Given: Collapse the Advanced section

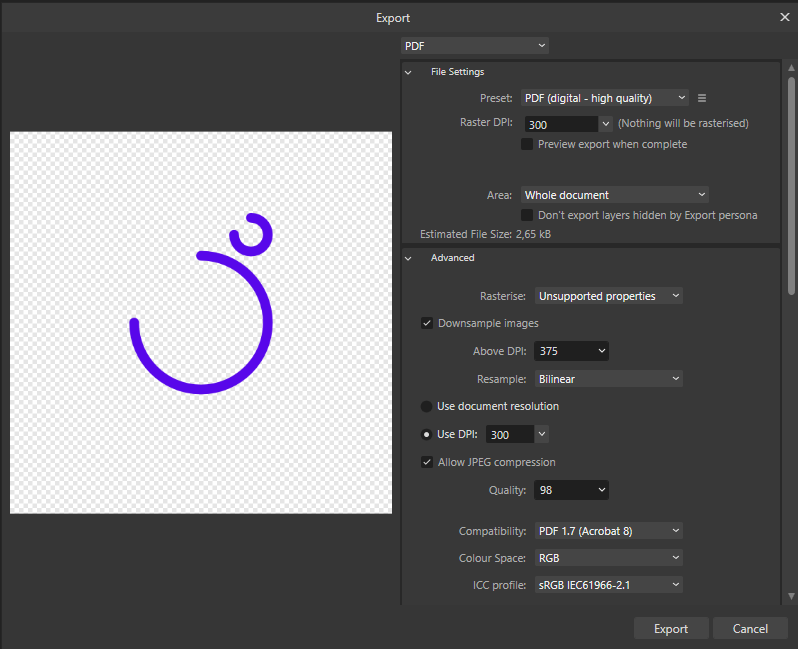Looking at the screenshot, I should [x=408, y=258].
